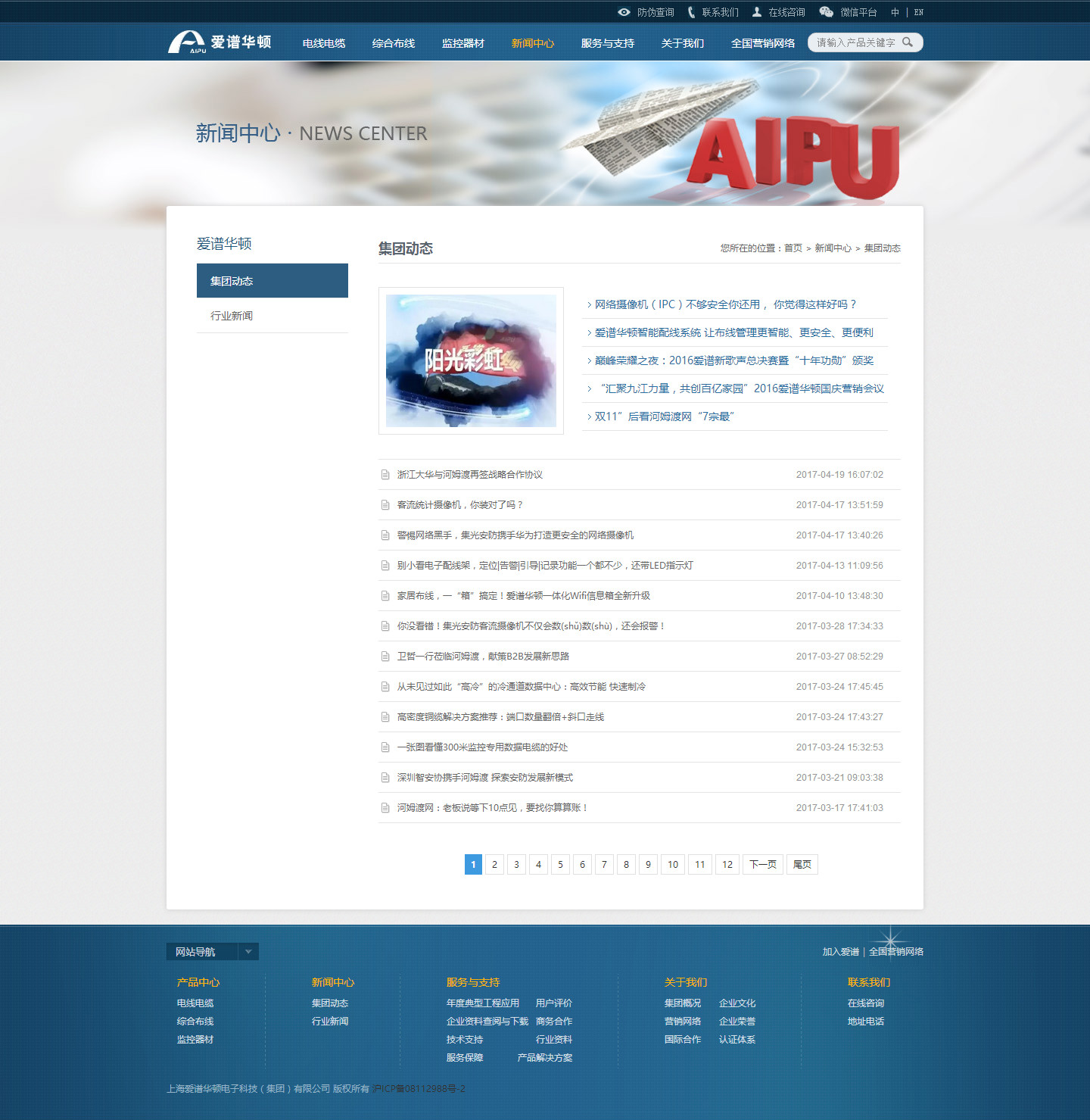Viewport: 1090px width, 1120px height.
Task: Select 行业新闻 in the left sidebar
Action: 272,316
